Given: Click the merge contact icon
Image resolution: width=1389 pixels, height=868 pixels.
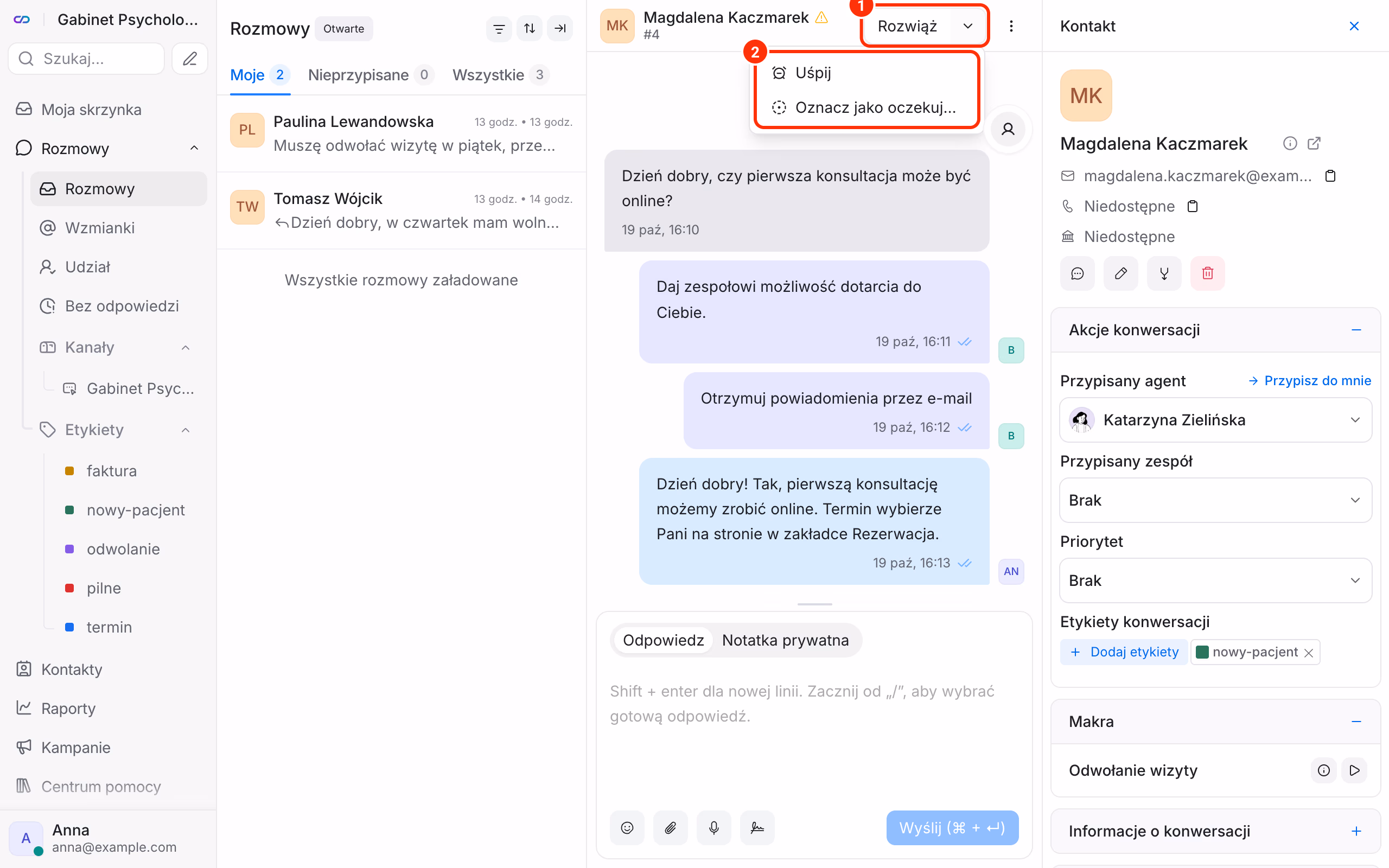Looking at the screenshot, I should pyautogui.click(x=1164, y=273).
